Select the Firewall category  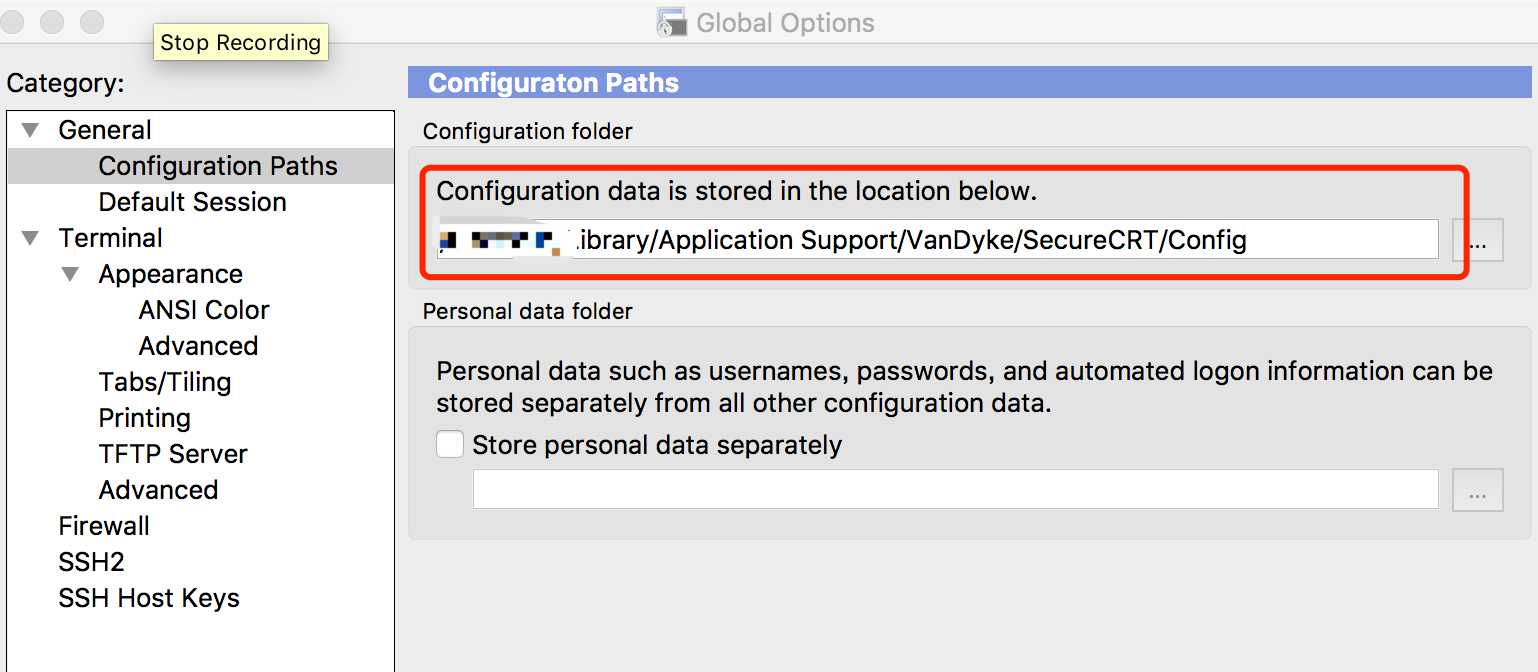[x=104, y=526]
